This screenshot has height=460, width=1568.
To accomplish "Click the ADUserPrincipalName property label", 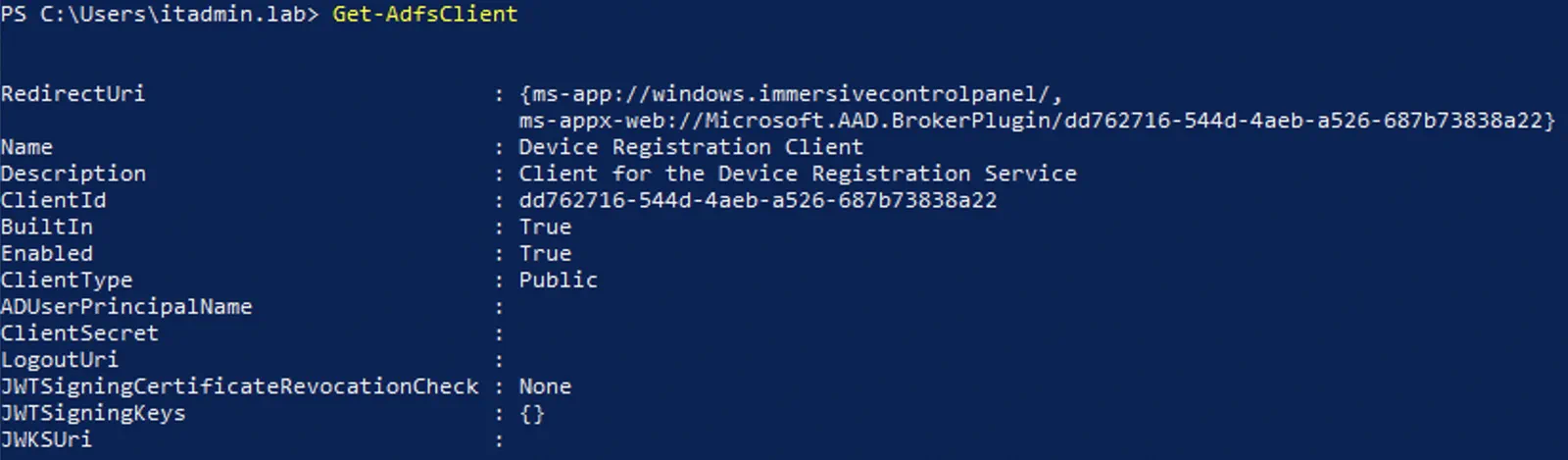I will click(x=126, y=306).
